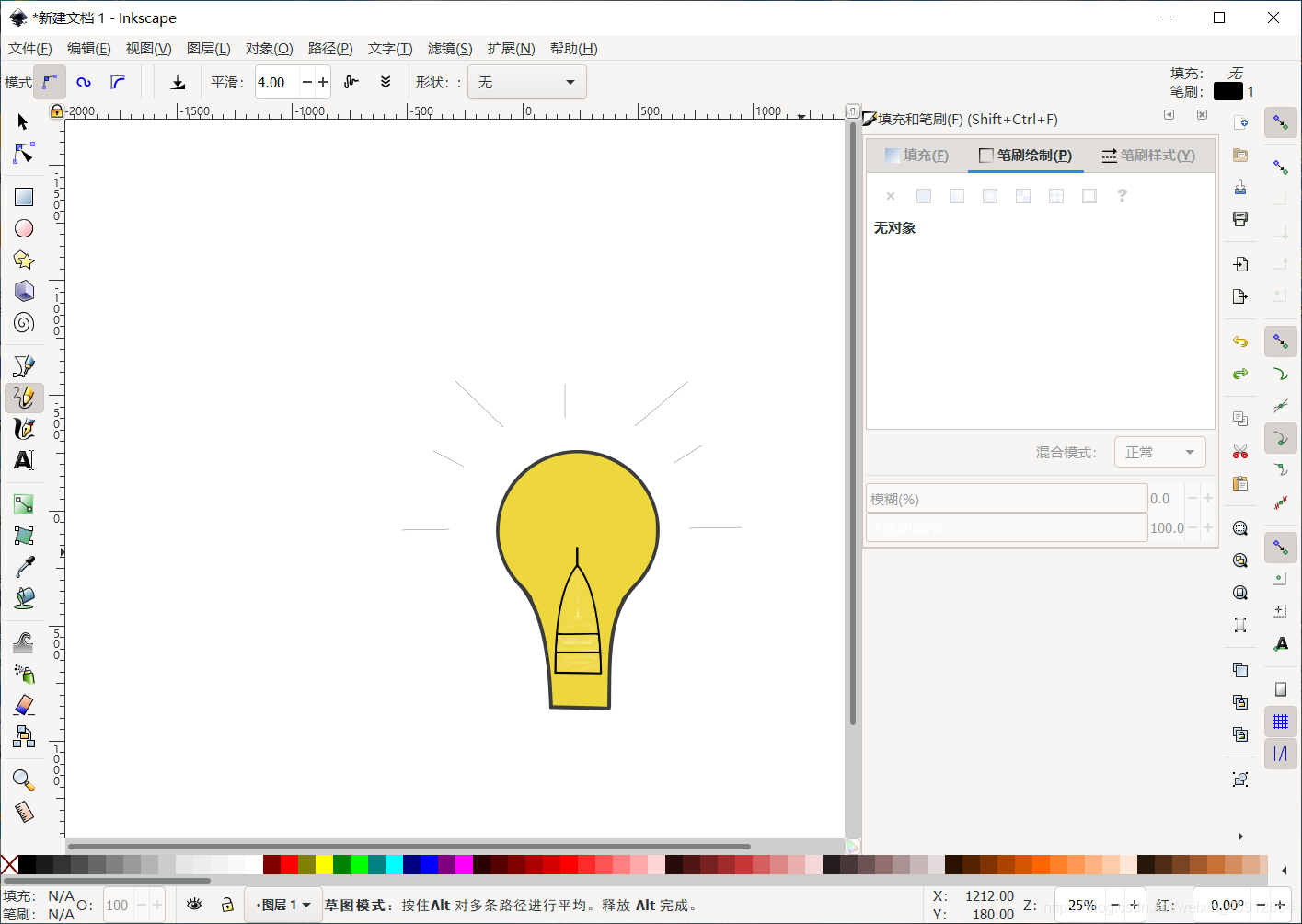Select the Bezier Pen tool
This screenshot has height=924, width=1302.
tap(24, 366)
